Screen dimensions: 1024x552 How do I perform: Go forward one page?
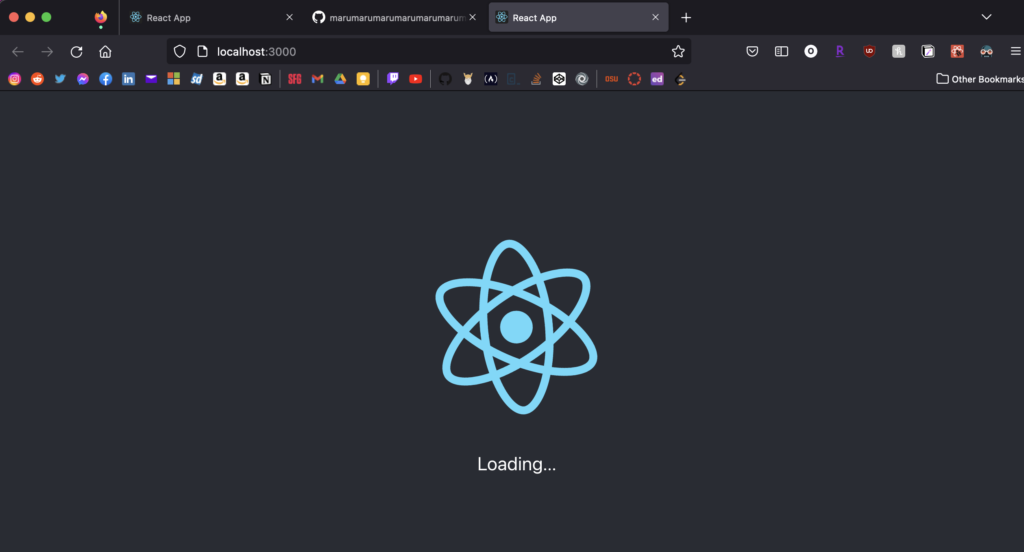pos(47,52)
